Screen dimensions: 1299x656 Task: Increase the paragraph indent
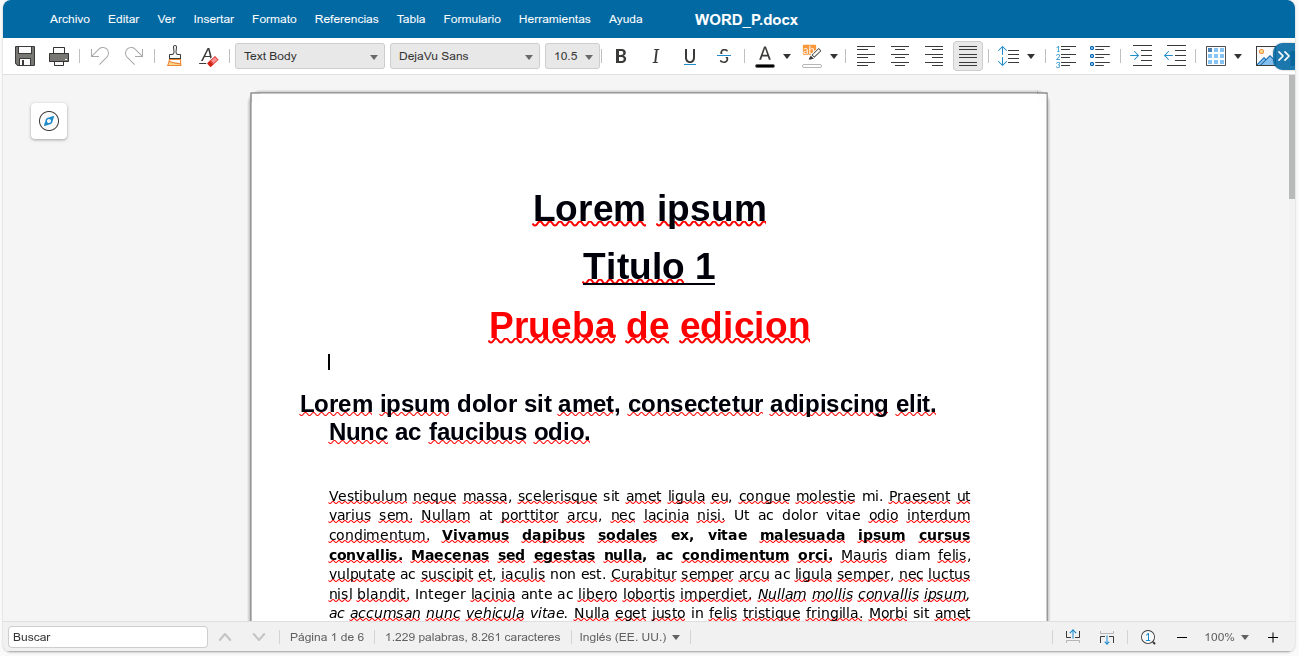pyautogui.click(x=1141, y=56)
